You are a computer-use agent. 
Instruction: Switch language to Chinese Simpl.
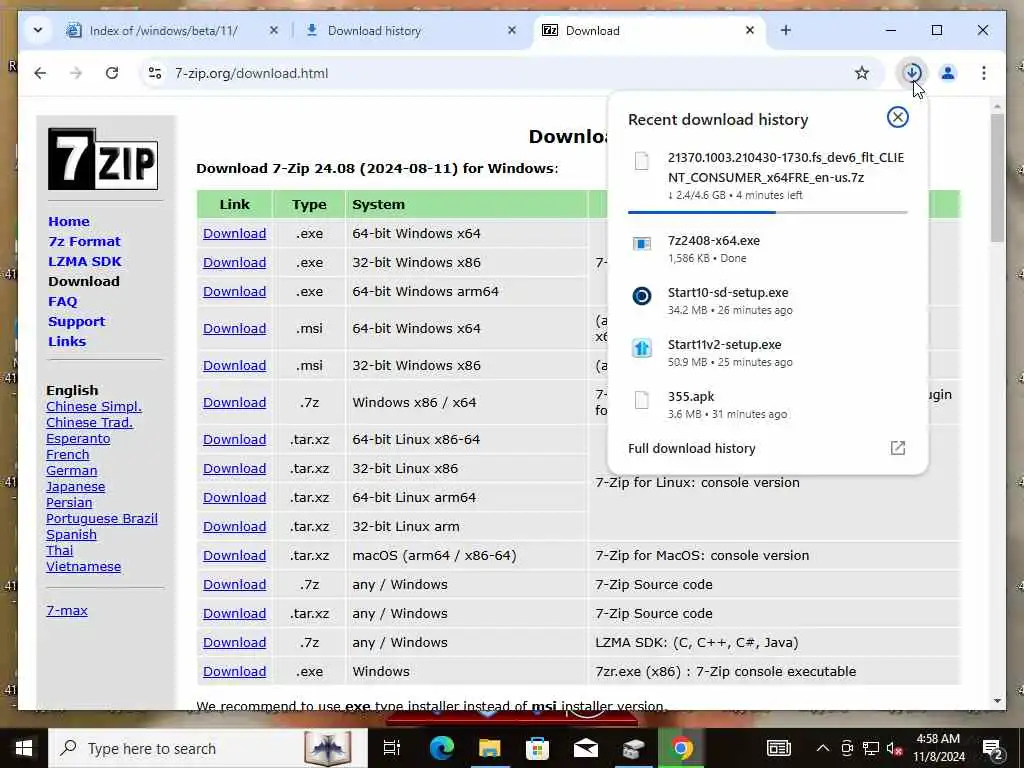(x=94, y=406)
